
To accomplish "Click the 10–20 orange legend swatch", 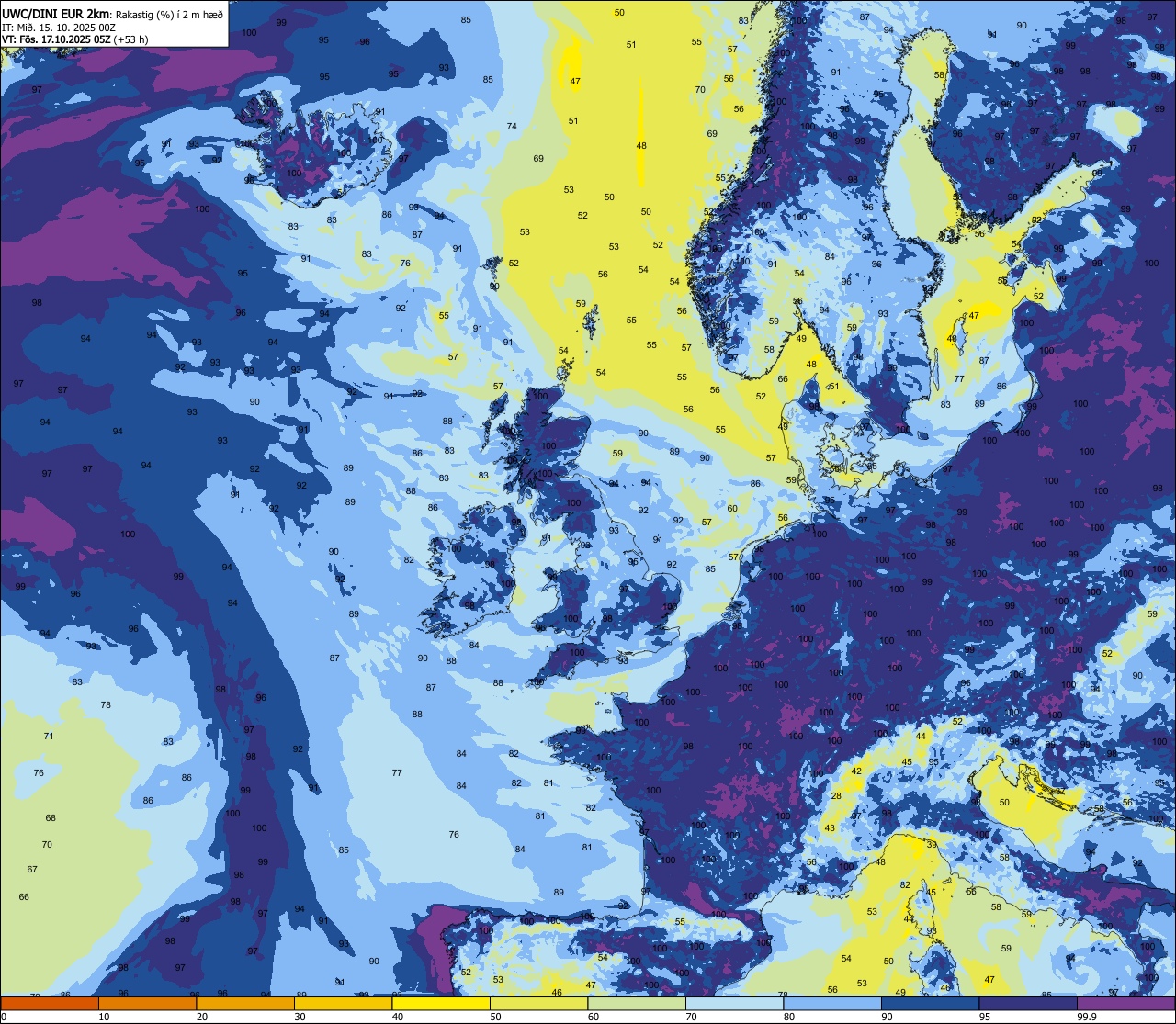I will 147,1004.
